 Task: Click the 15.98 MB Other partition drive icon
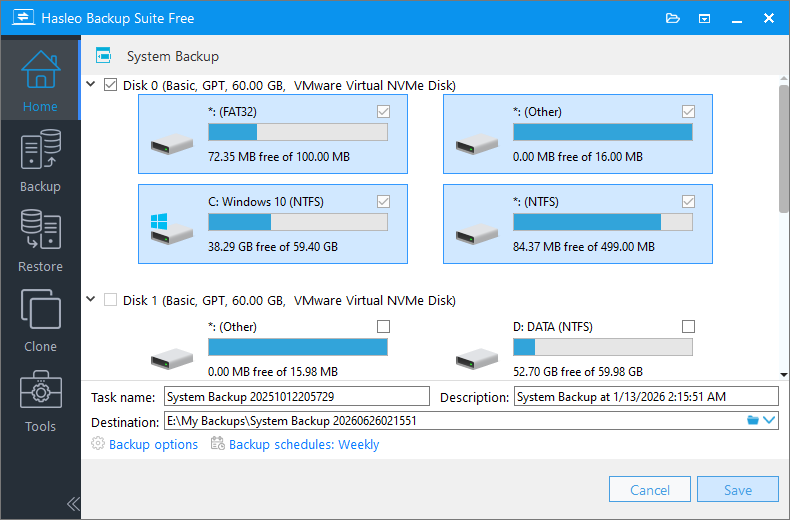coord(172,359)
